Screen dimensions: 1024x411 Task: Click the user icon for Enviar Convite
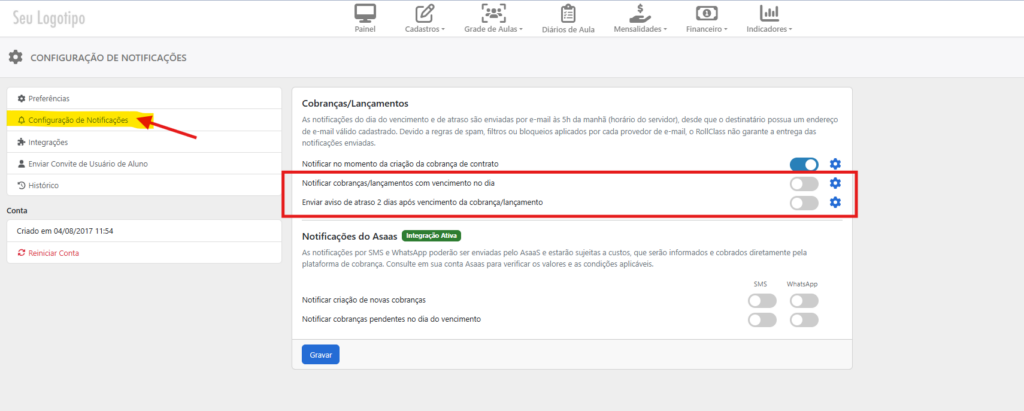(22, 164)
